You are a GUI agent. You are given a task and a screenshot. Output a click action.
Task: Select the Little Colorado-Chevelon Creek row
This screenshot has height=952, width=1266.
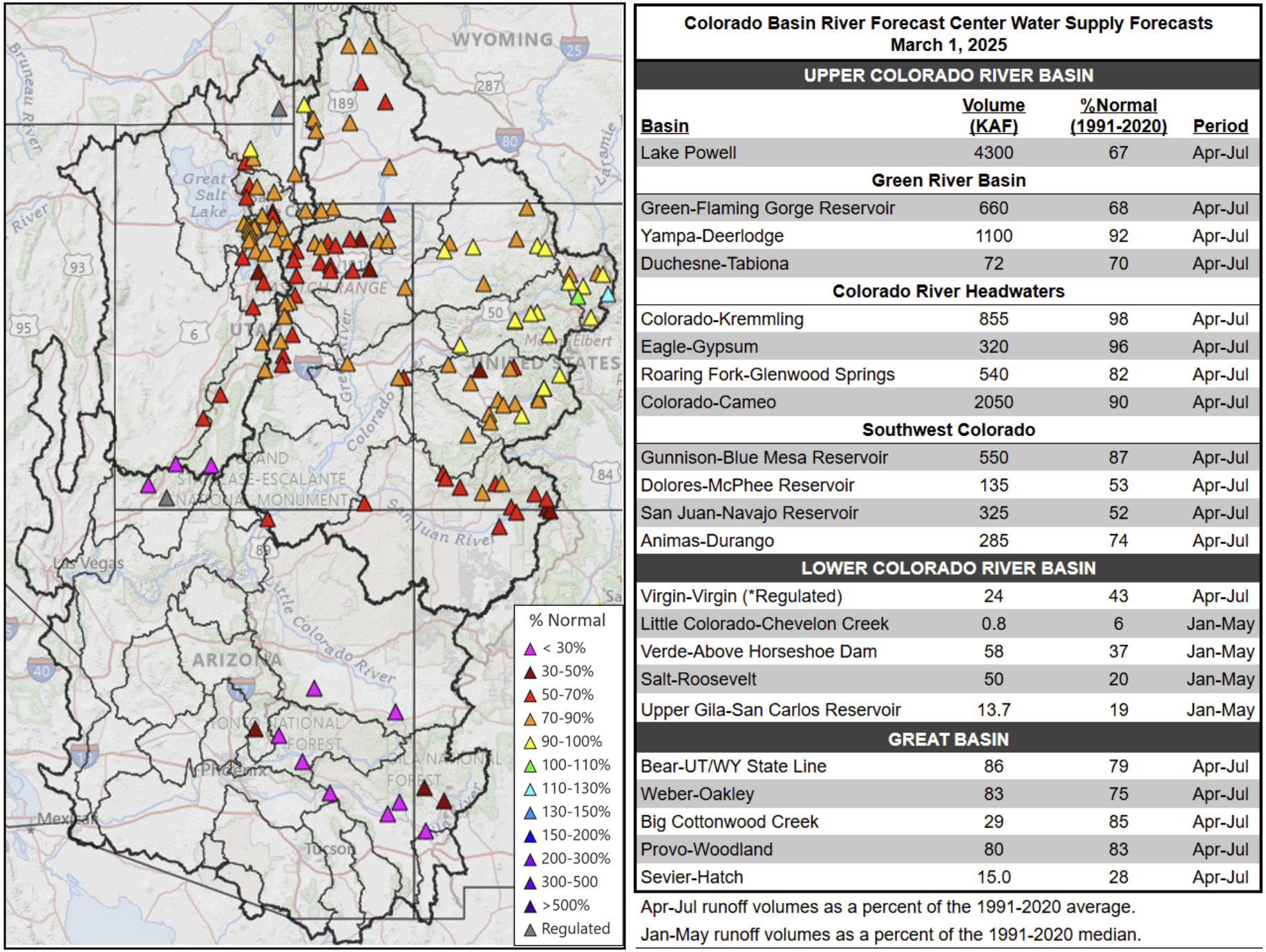click(947, 624)
